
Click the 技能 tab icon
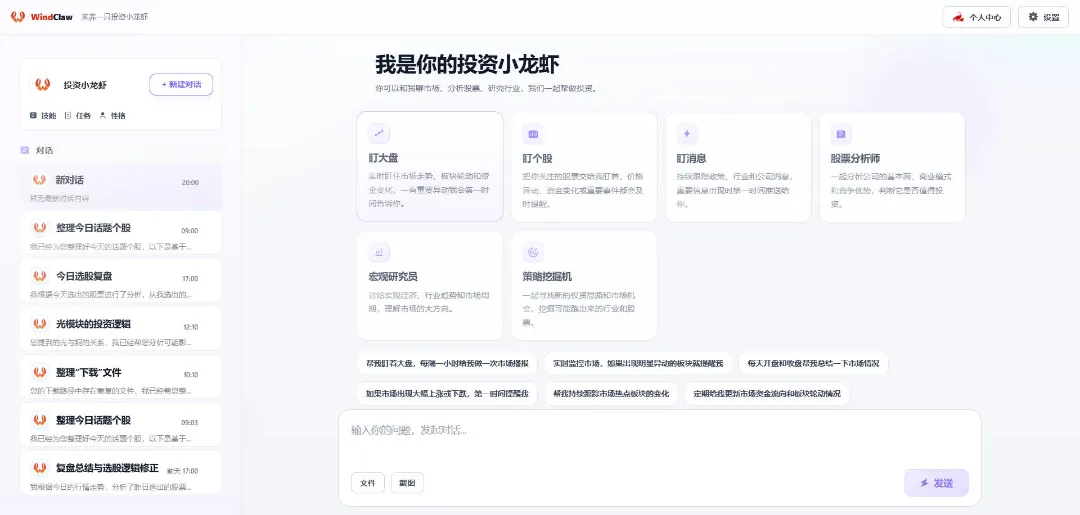point(33,116)
